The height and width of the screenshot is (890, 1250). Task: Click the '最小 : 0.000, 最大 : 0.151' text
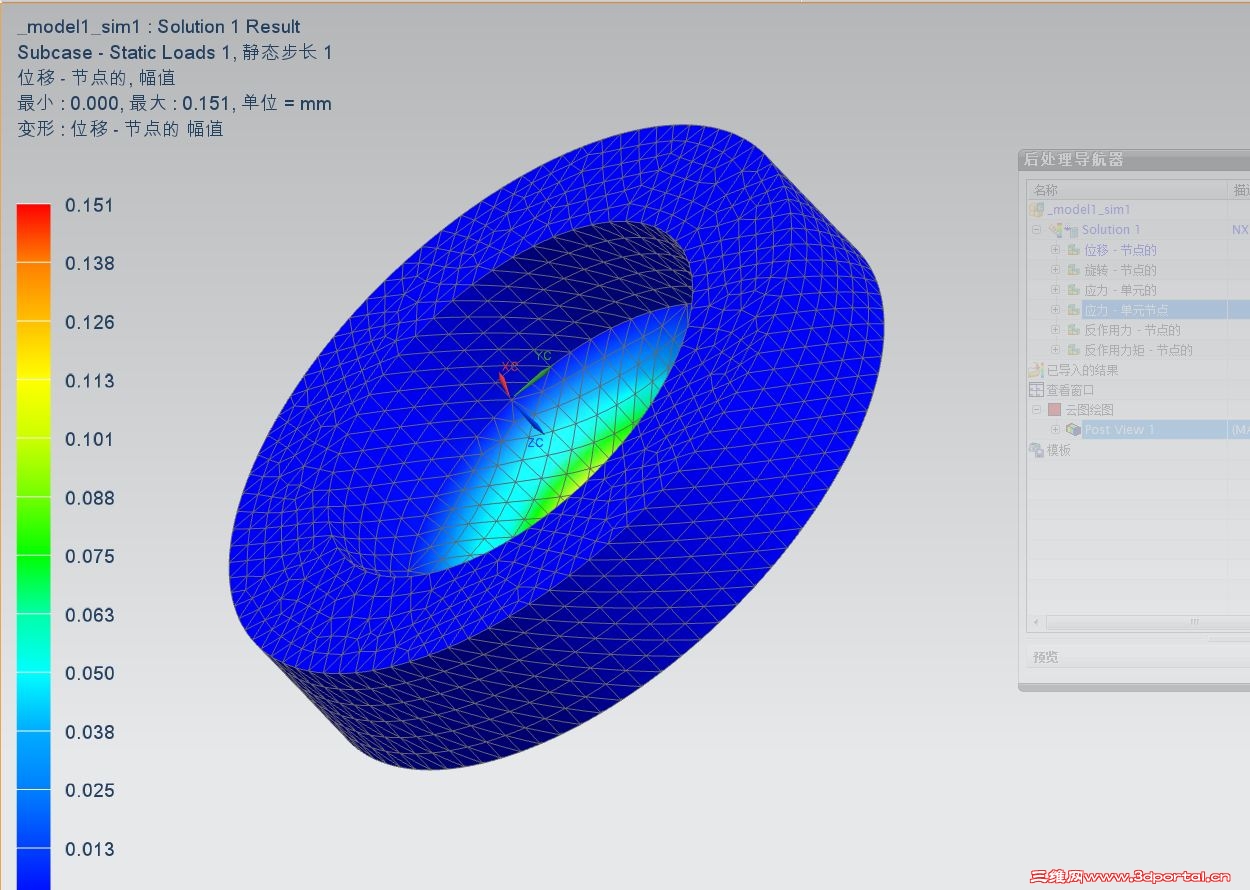click(126, 103)
